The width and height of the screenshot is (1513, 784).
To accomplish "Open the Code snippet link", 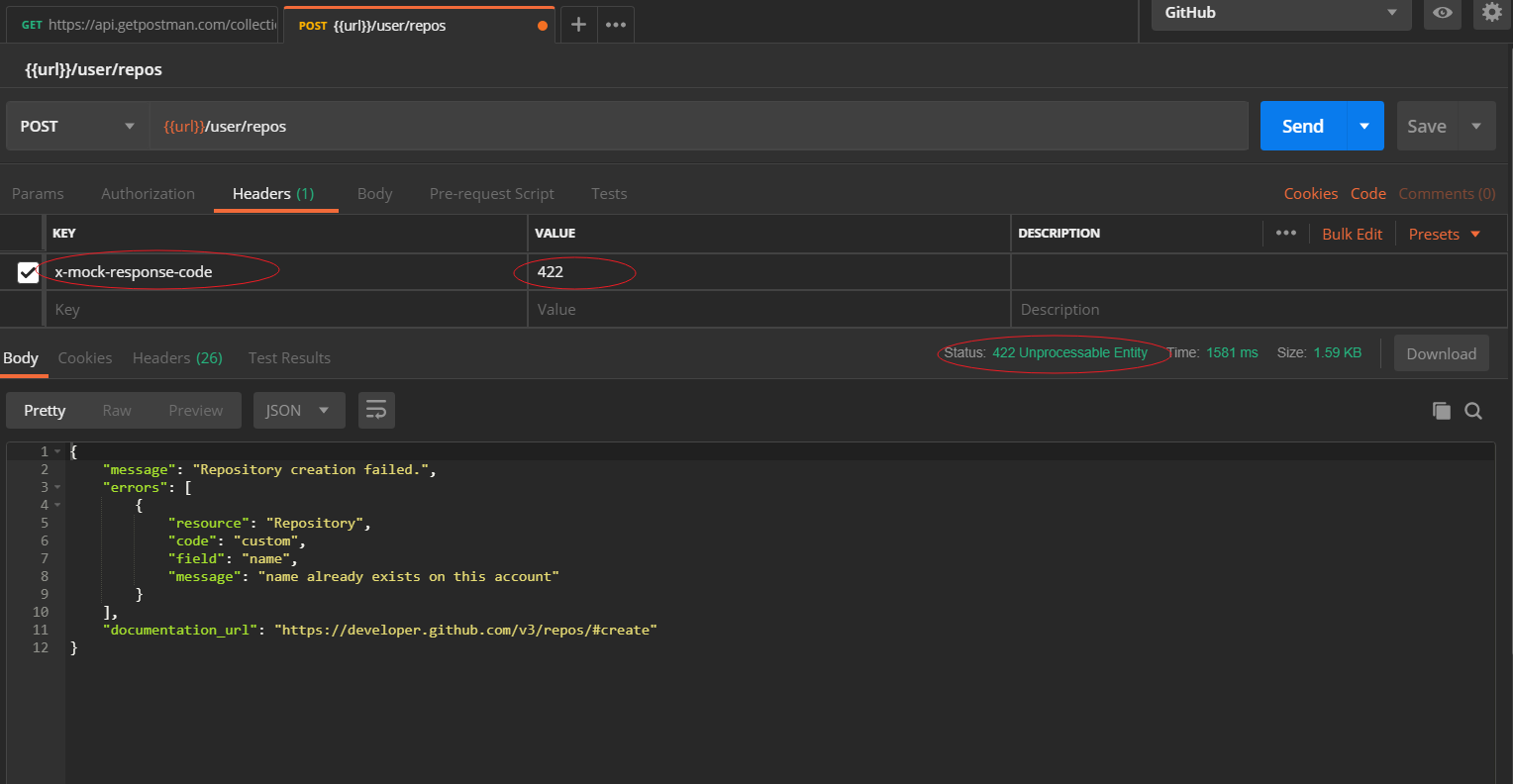I will point(1368,193).
